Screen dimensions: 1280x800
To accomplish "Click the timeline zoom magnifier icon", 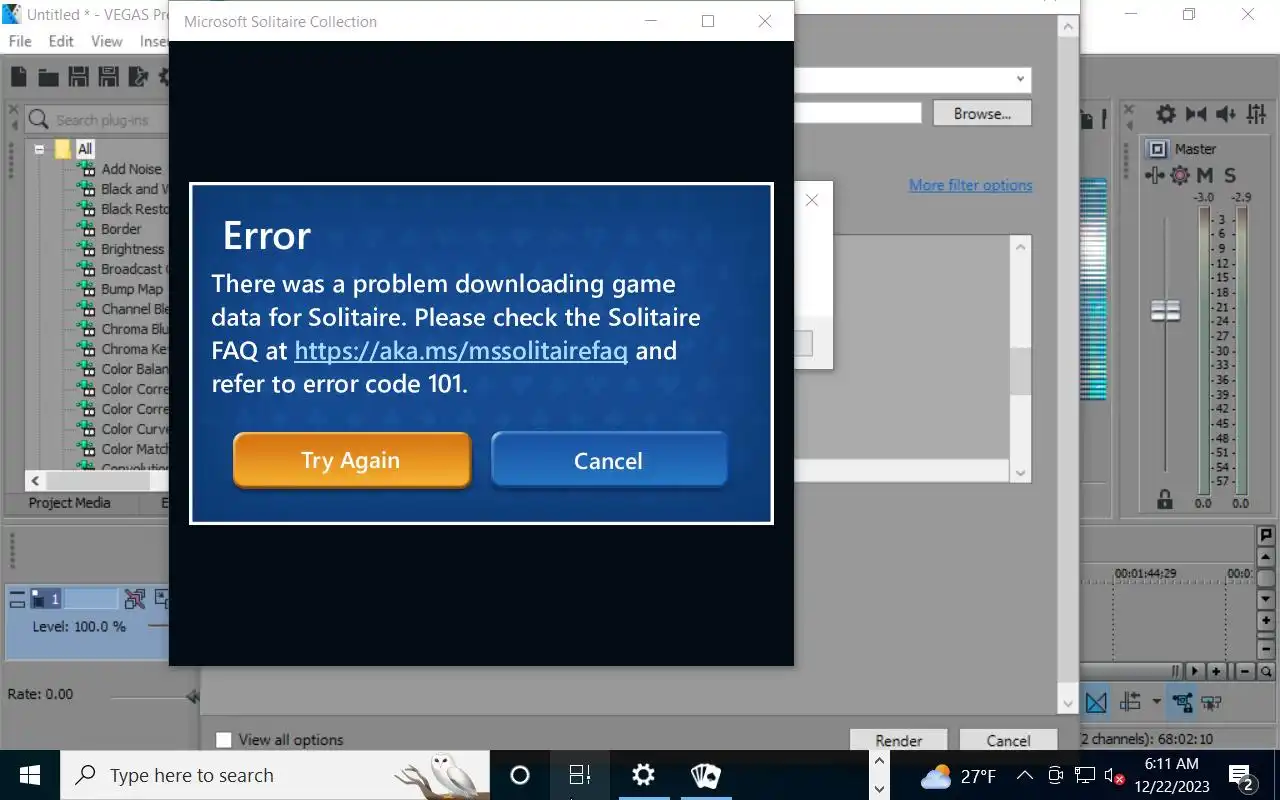I will [x=1266, y=672].
